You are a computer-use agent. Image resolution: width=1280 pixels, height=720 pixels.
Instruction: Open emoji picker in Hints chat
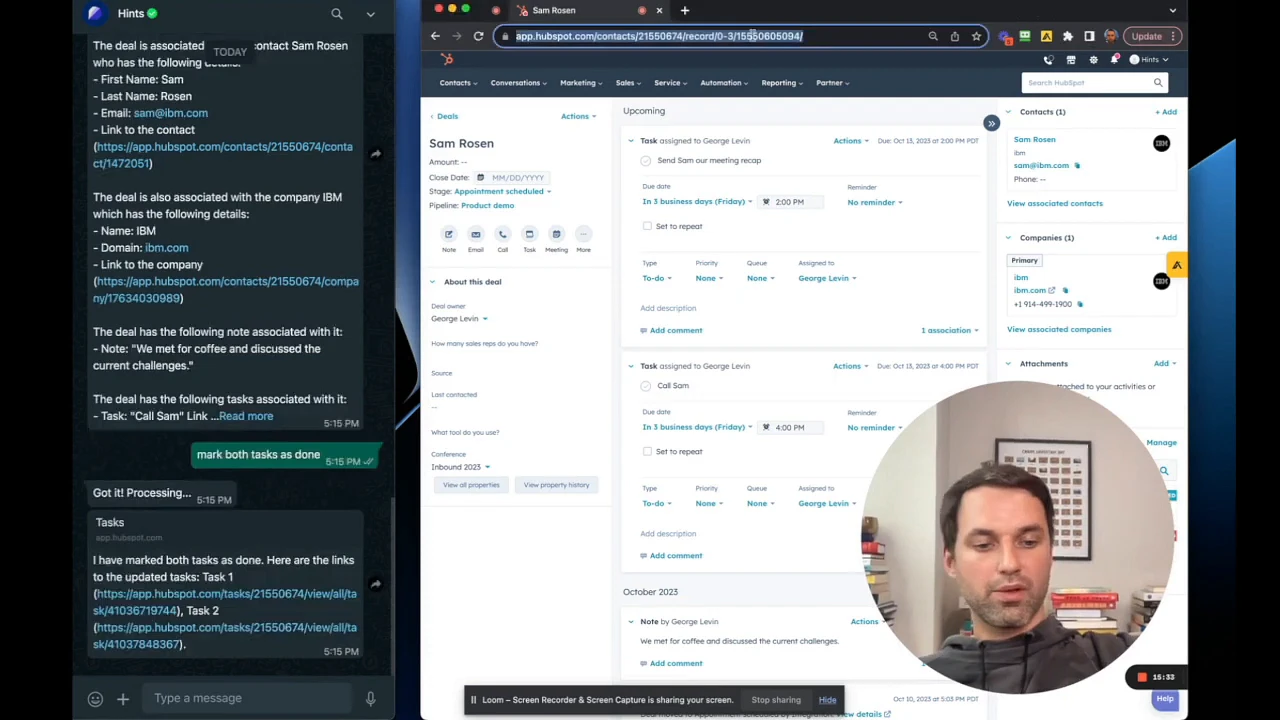click(95, 699)
